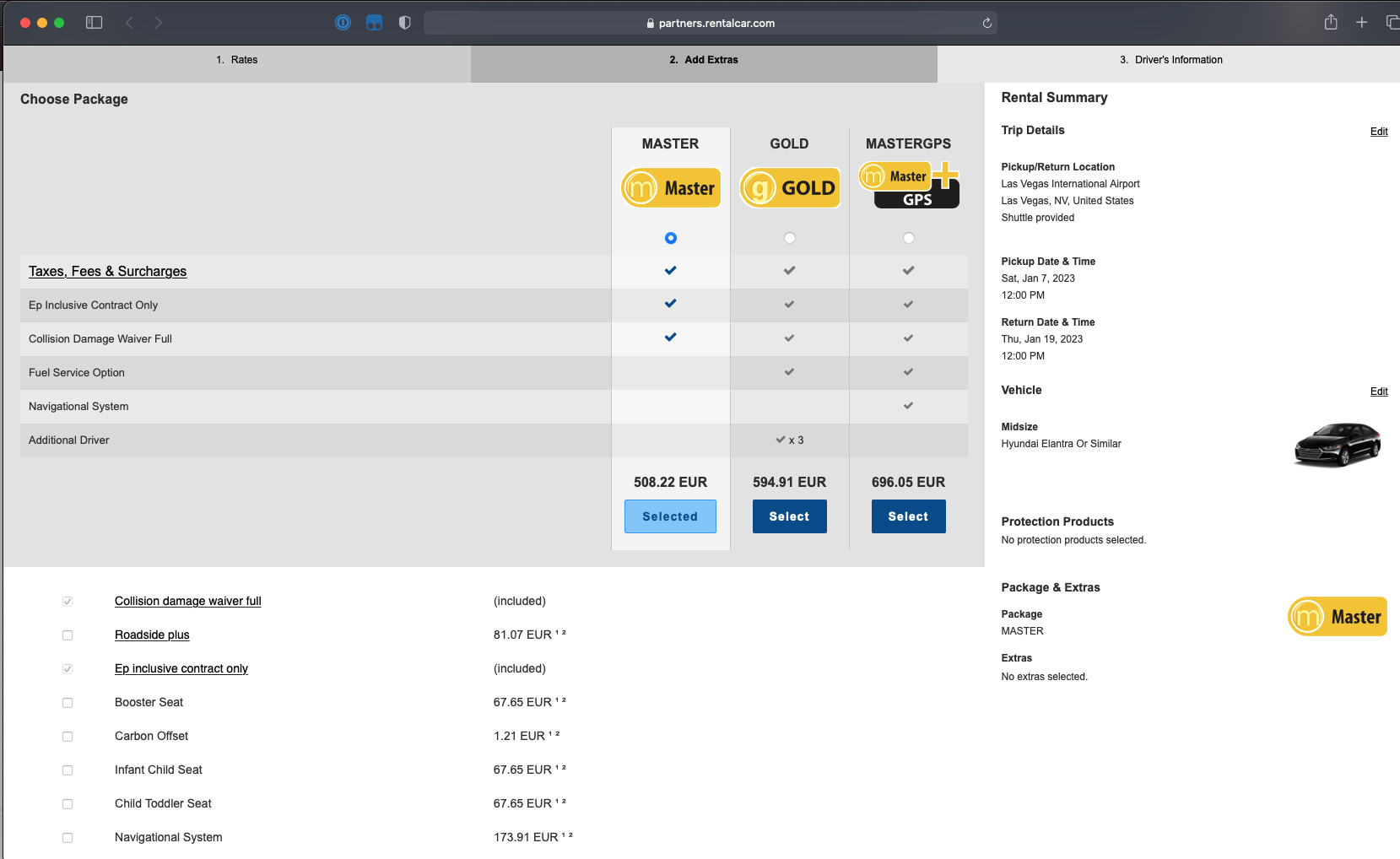Open the Taxes, Fees & Surcharges link
The image size is (1400, 859).
click(107, 271)
